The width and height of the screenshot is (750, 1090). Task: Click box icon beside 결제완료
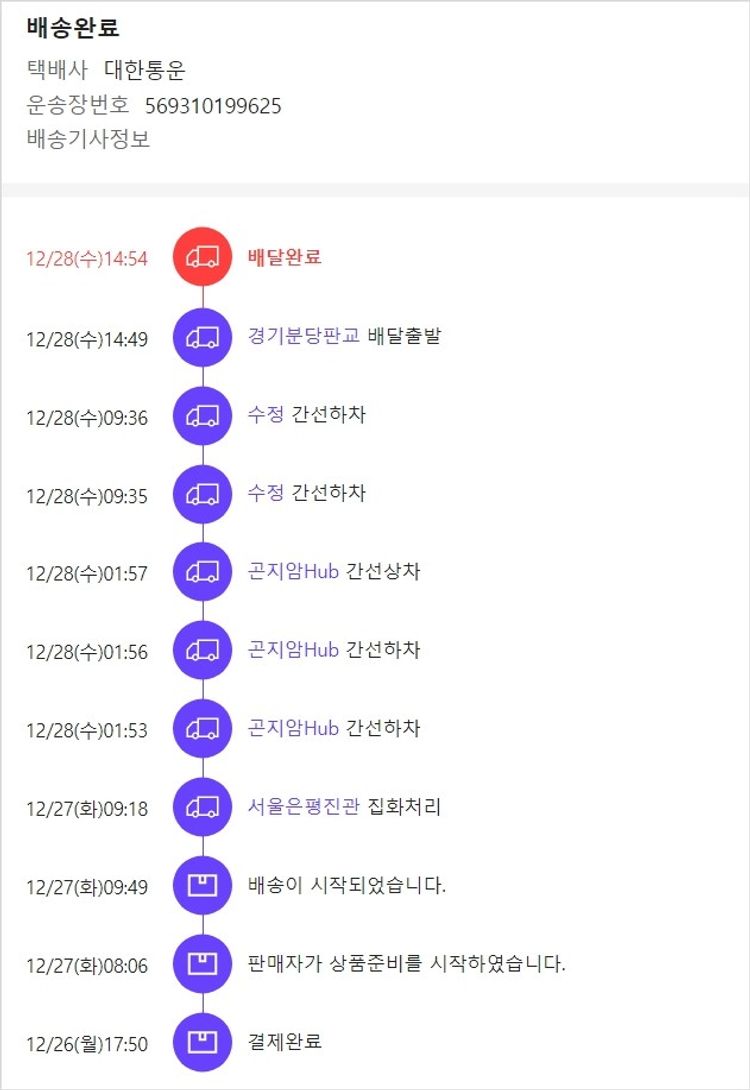pos(203,1042)
